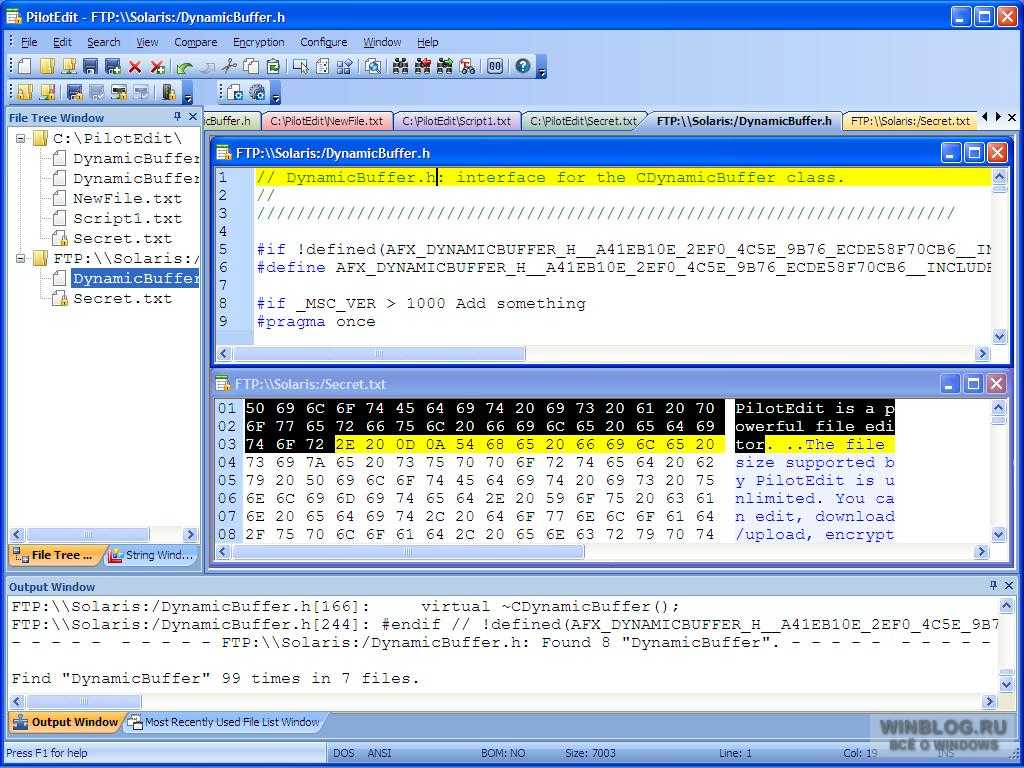Open the encryption toolbar options dropdown arrow

[188, 95]
